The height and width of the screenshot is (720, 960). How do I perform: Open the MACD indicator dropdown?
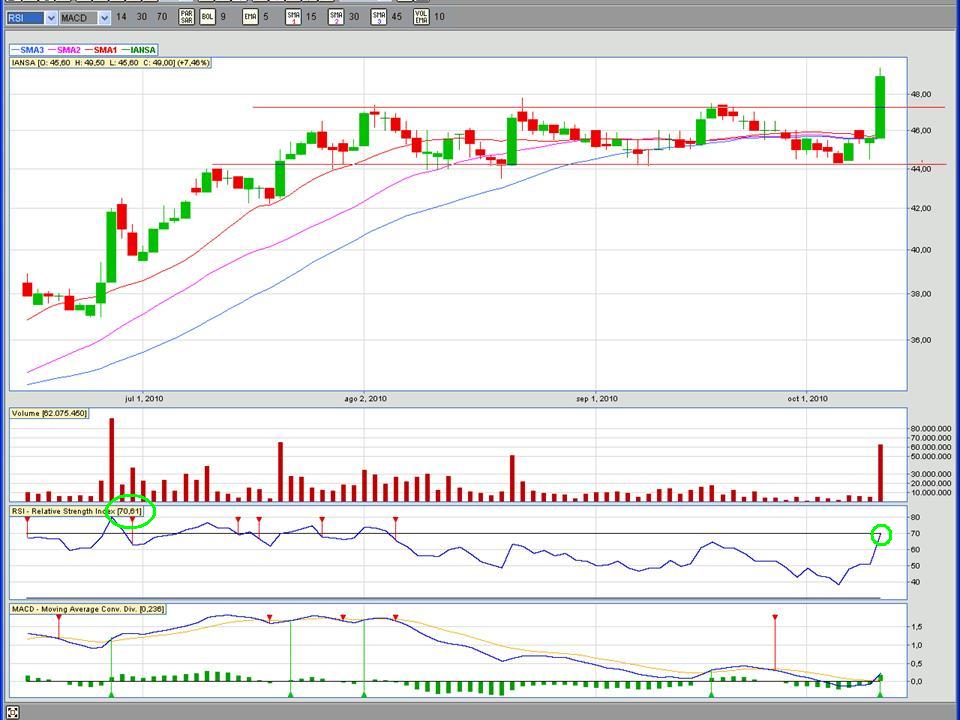[104, 18]
